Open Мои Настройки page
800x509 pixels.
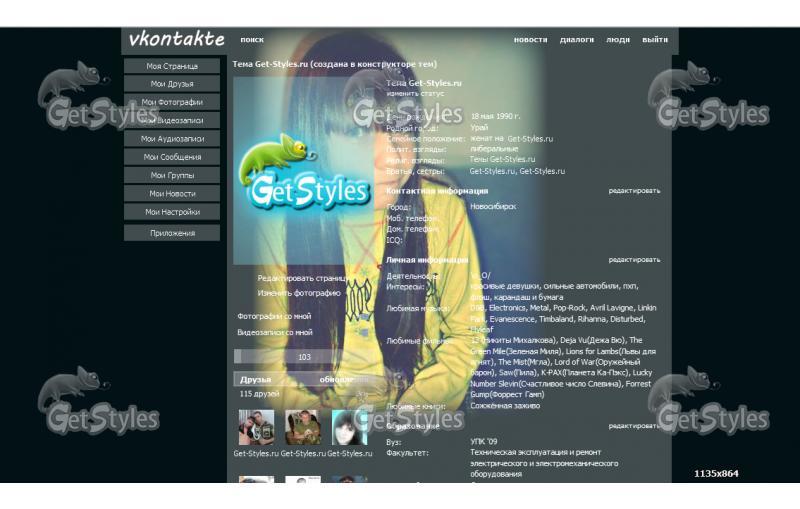tap(172, 212)
